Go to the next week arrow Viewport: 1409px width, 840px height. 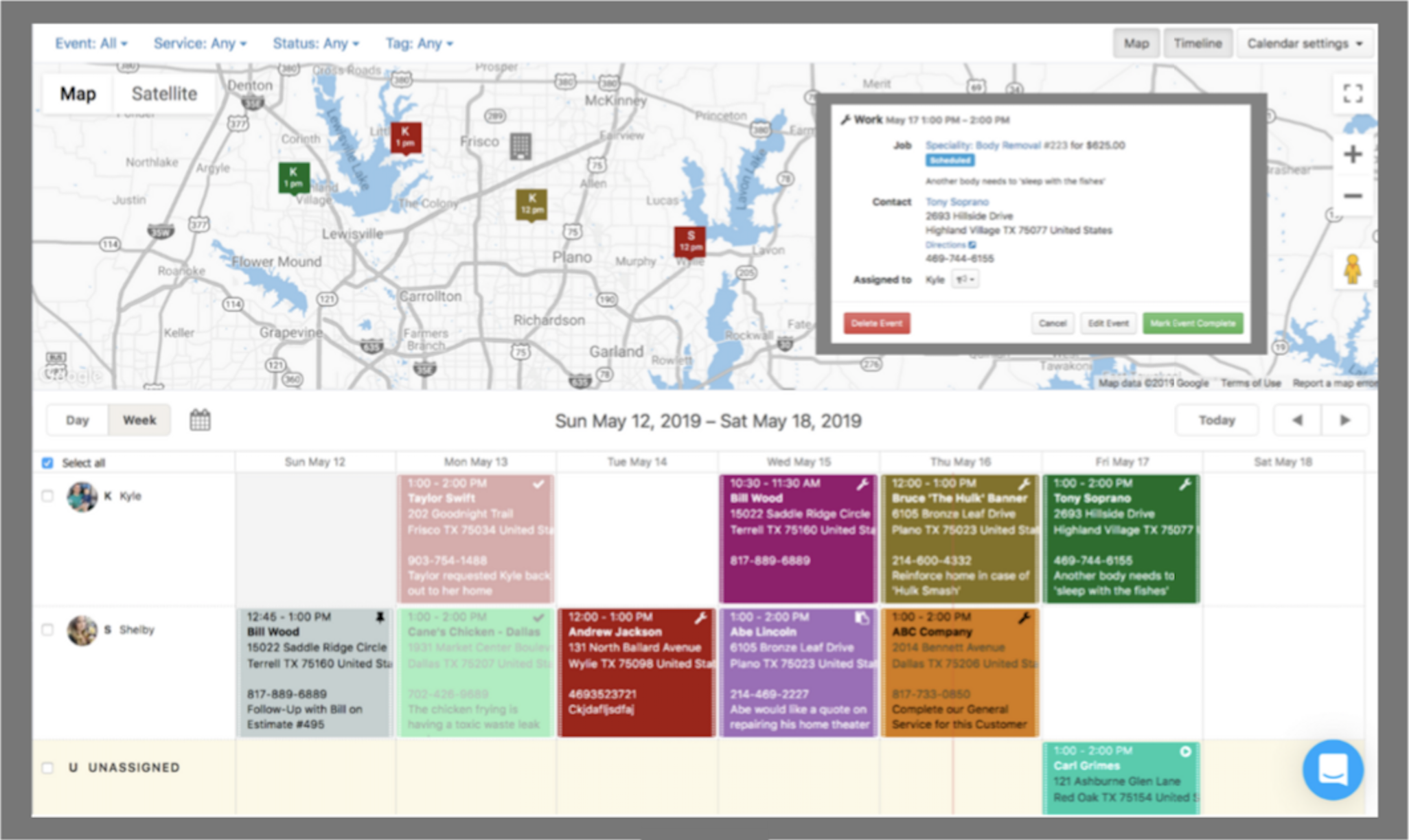point(1344,420)
